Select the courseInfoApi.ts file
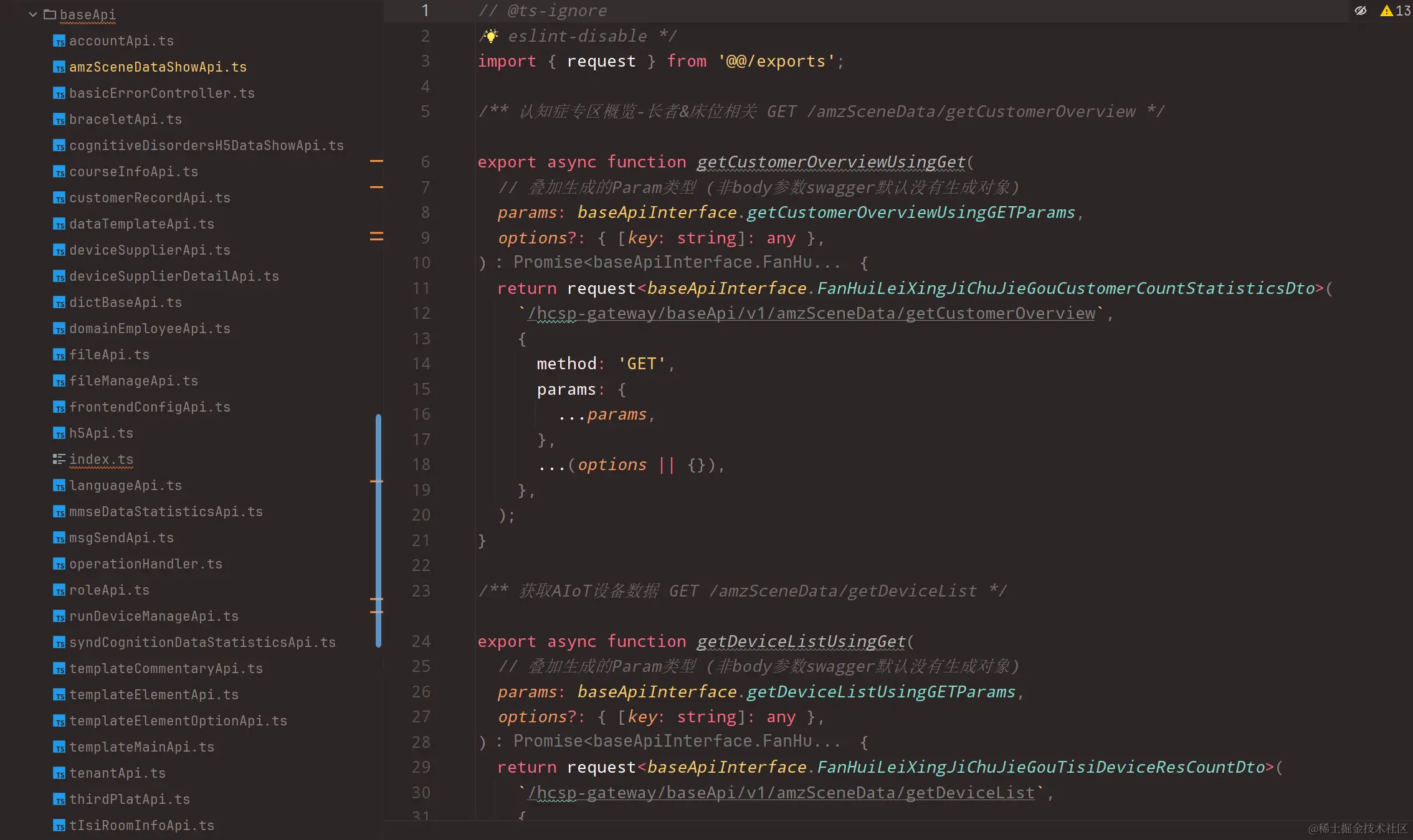Viewport: 1413px width, 840px height. point(134,171)
